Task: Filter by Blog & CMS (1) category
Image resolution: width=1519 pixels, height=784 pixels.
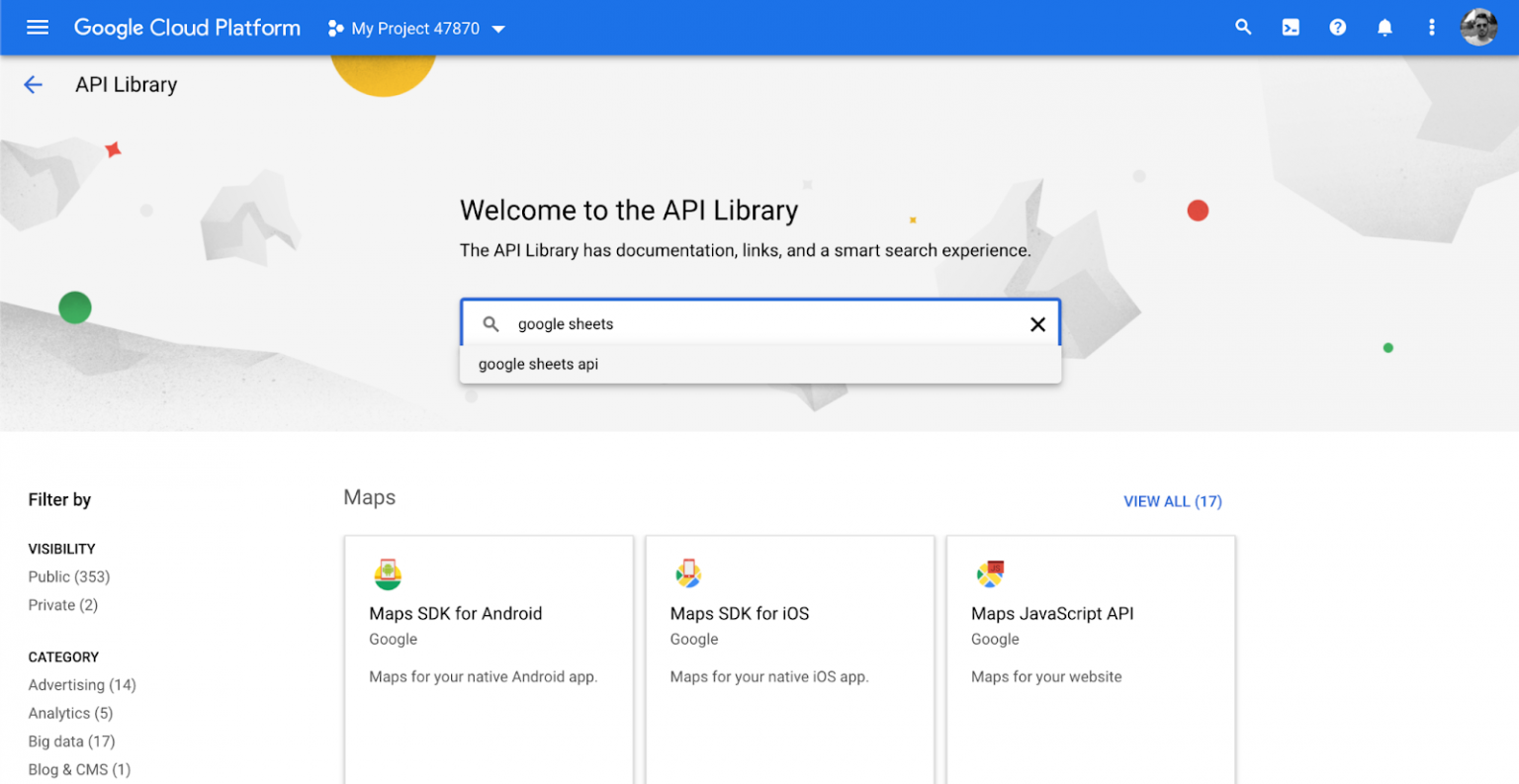Action: click(79, 769)
